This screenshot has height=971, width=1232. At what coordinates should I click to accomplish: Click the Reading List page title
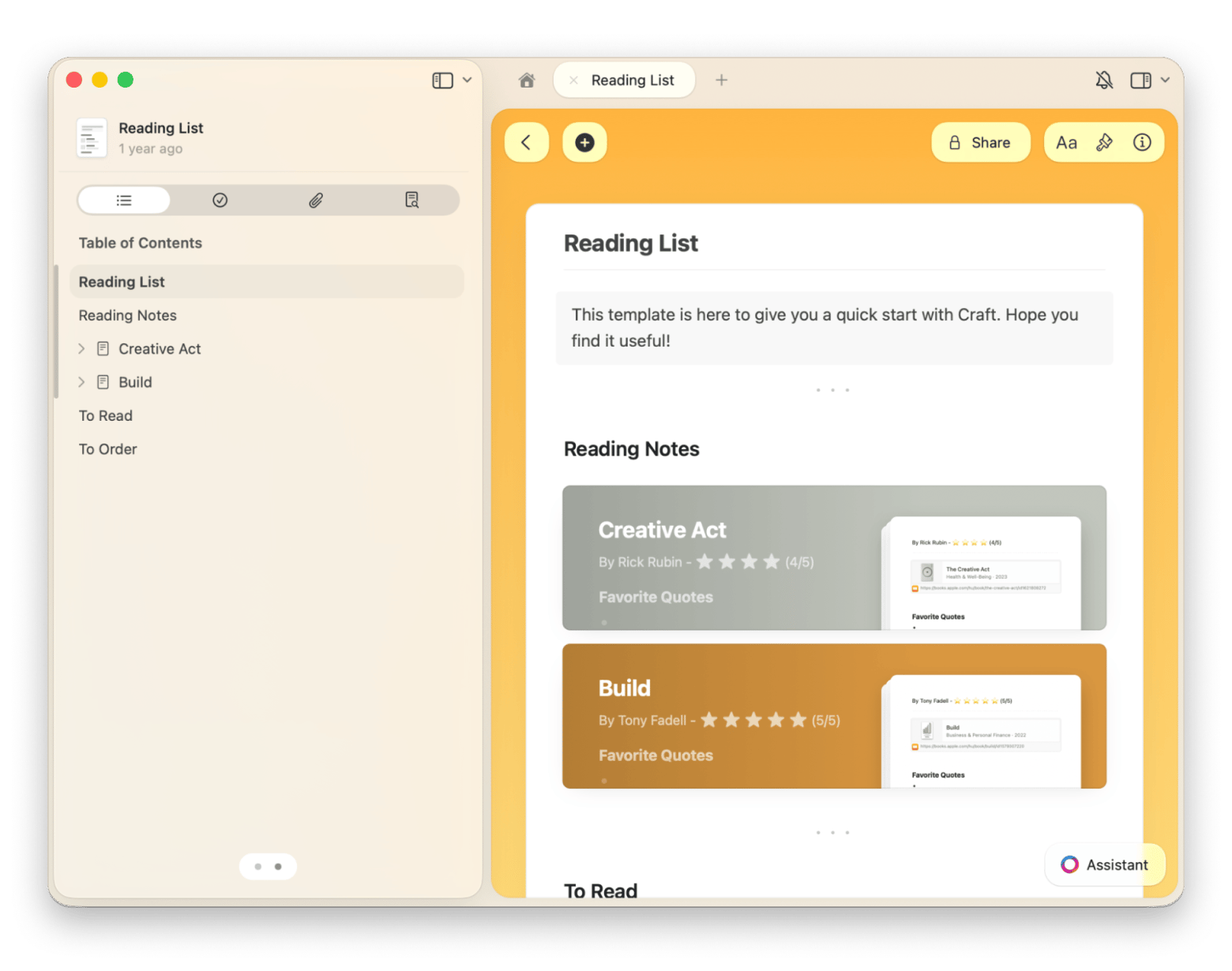pos(630,243)
